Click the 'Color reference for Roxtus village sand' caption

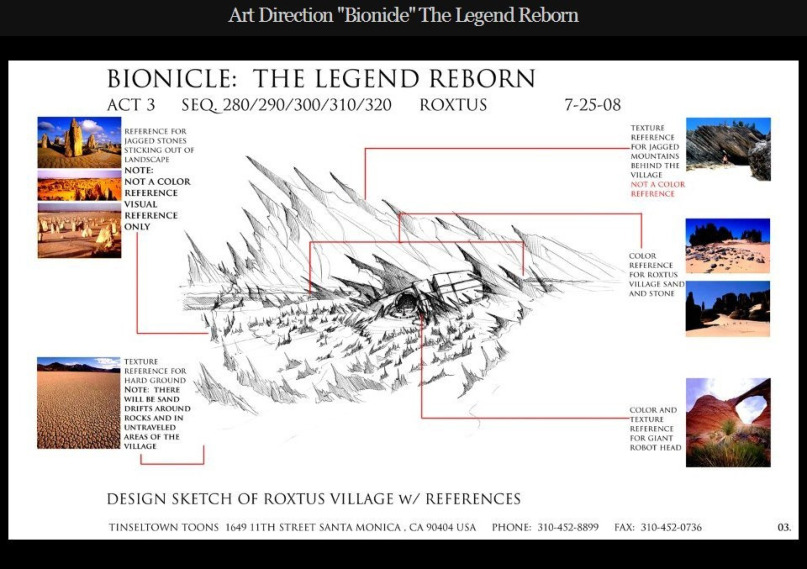656,275
